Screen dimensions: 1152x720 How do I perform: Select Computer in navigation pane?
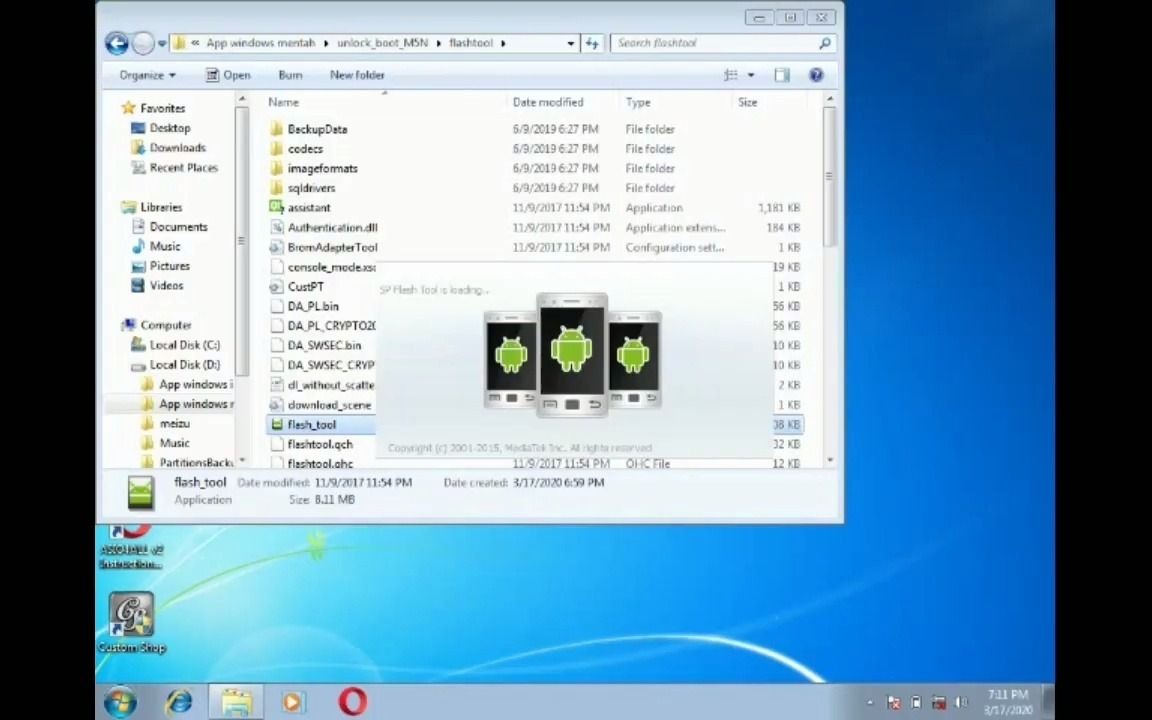[x=165, y=325]
